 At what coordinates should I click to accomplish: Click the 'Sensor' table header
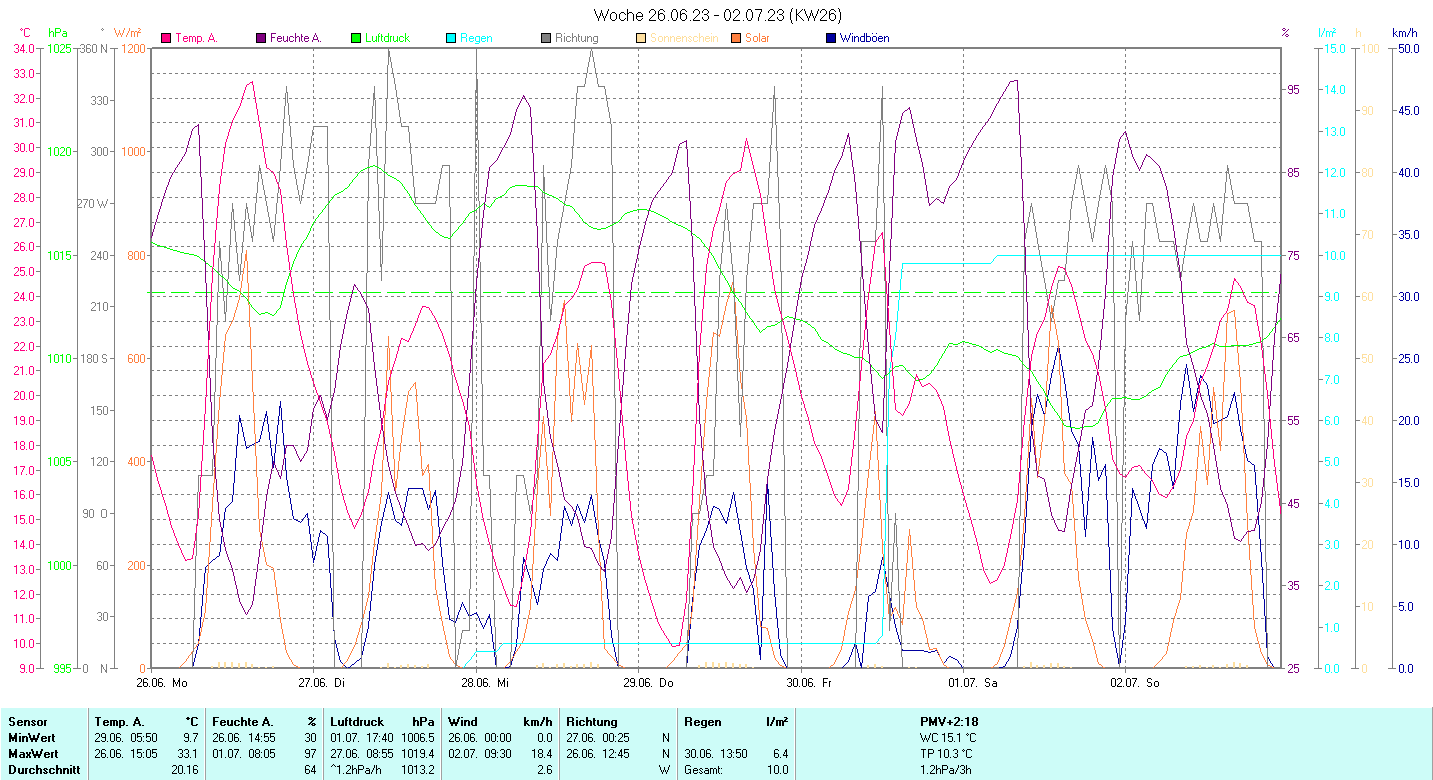26,721
